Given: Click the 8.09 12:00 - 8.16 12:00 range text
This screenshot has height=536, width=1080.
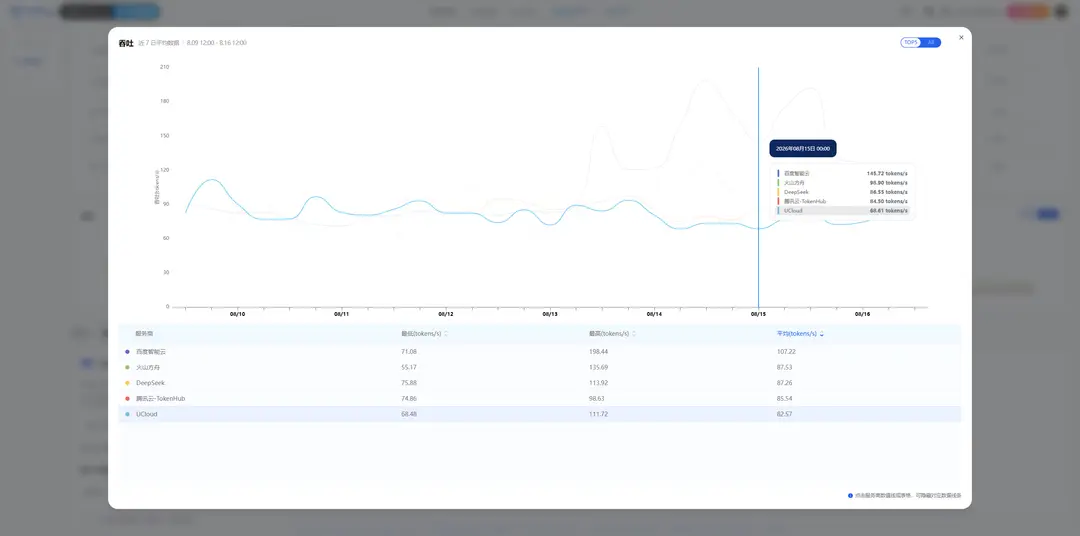Looking at the screenshot, I should click(216, 43).
